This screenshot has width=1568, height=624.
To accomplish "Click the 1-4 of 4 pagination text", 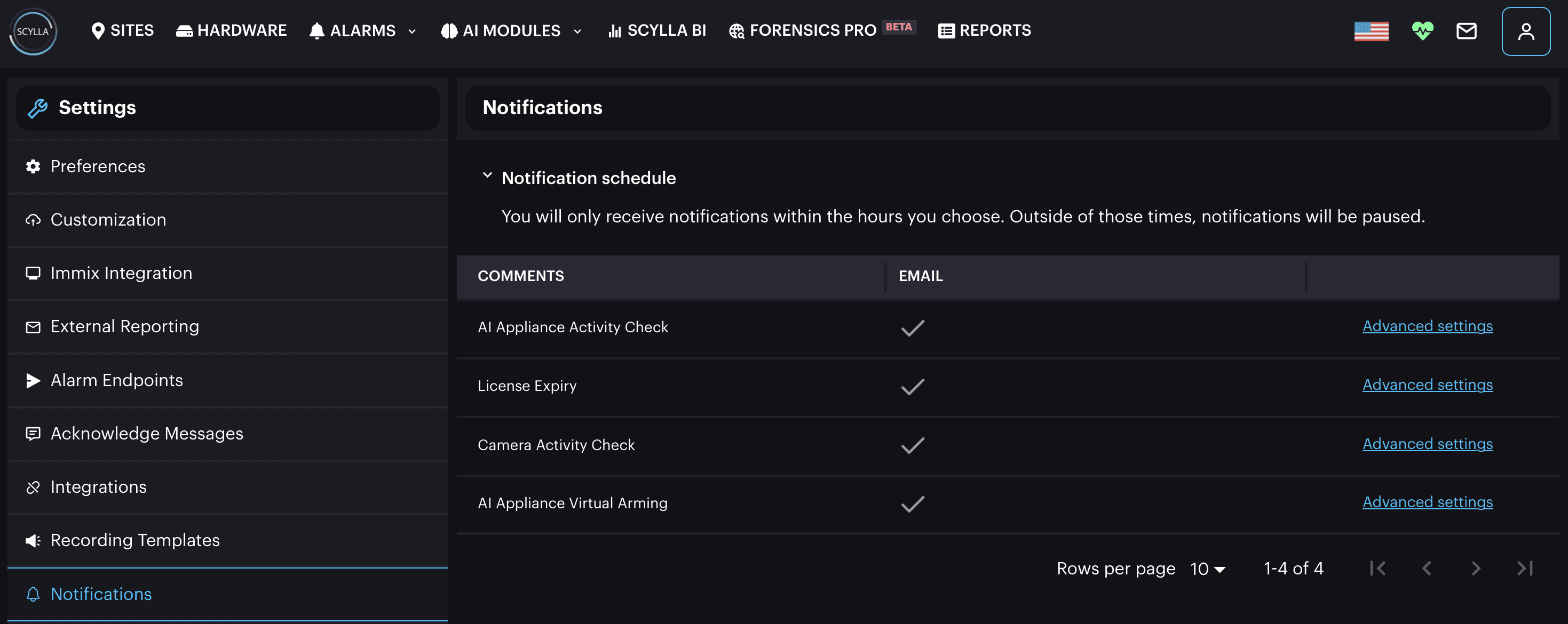I will coord(1294,569).
